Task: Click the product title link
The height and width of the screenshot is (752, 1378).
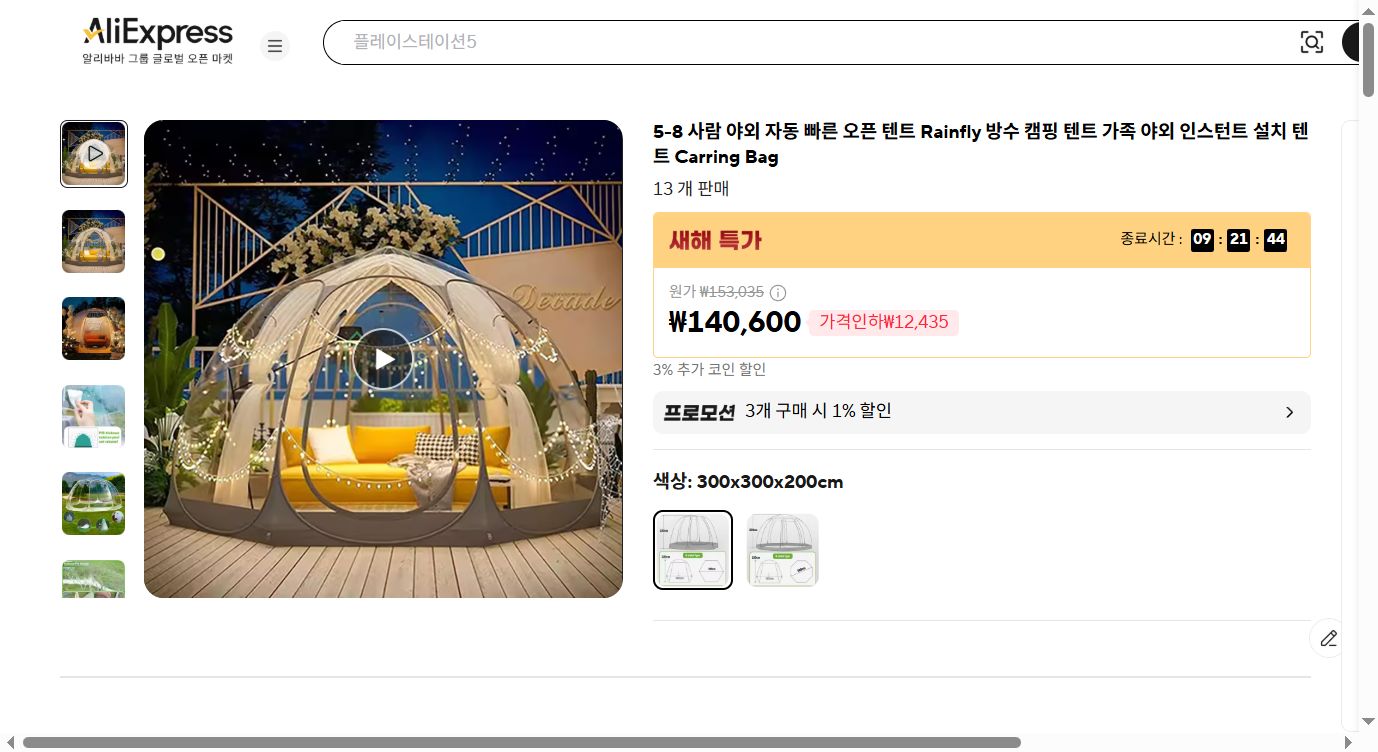Action: [981, 143]
